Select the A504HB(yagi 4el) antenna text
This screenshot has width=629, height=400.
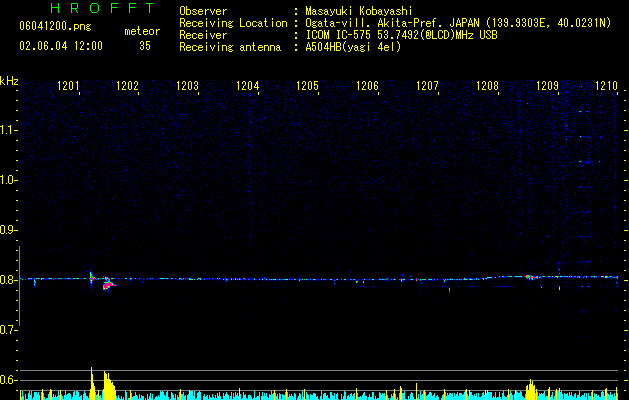tap(353, 47)
